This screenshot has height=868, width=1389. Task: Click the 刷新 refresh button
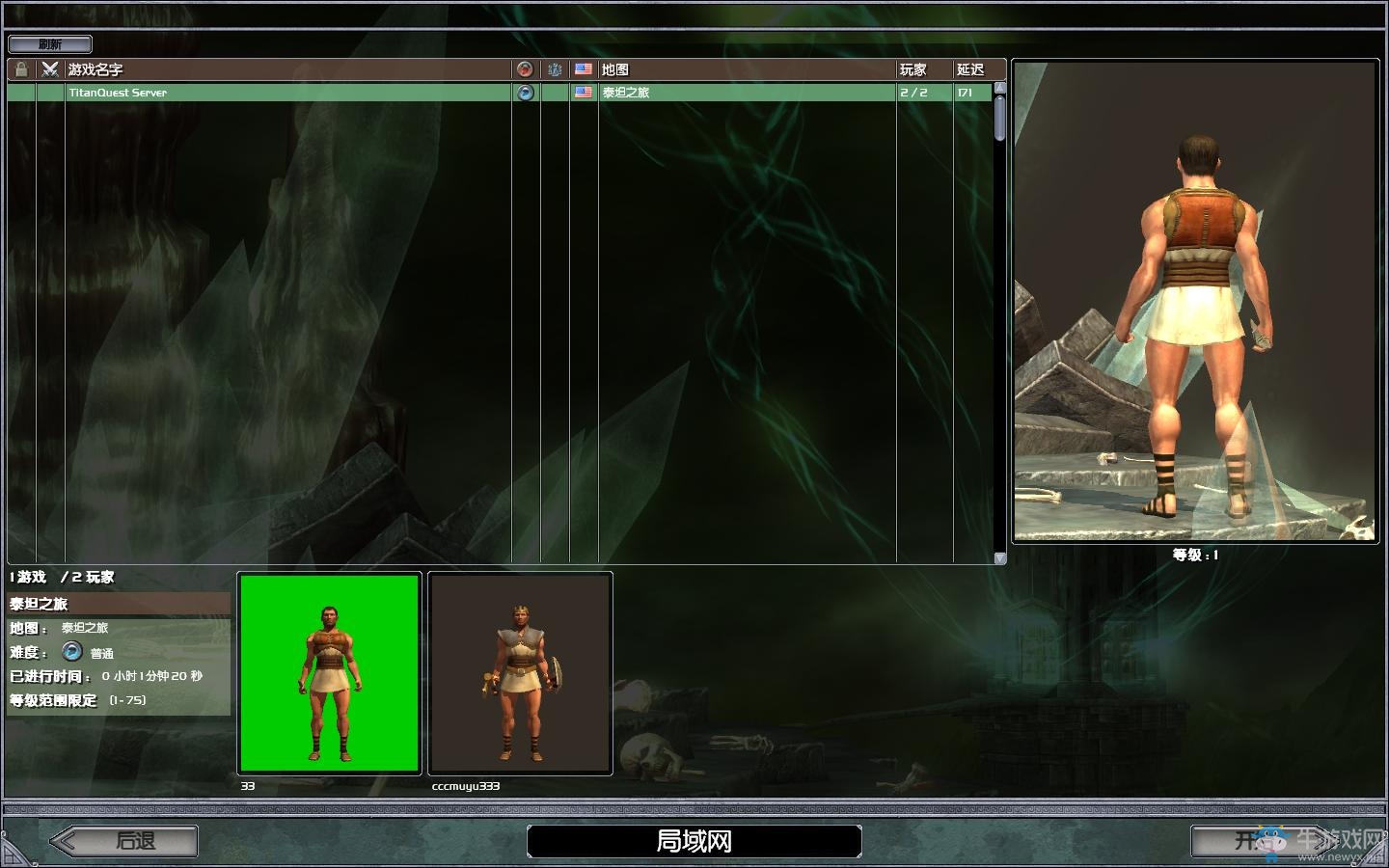pos(50,44)
